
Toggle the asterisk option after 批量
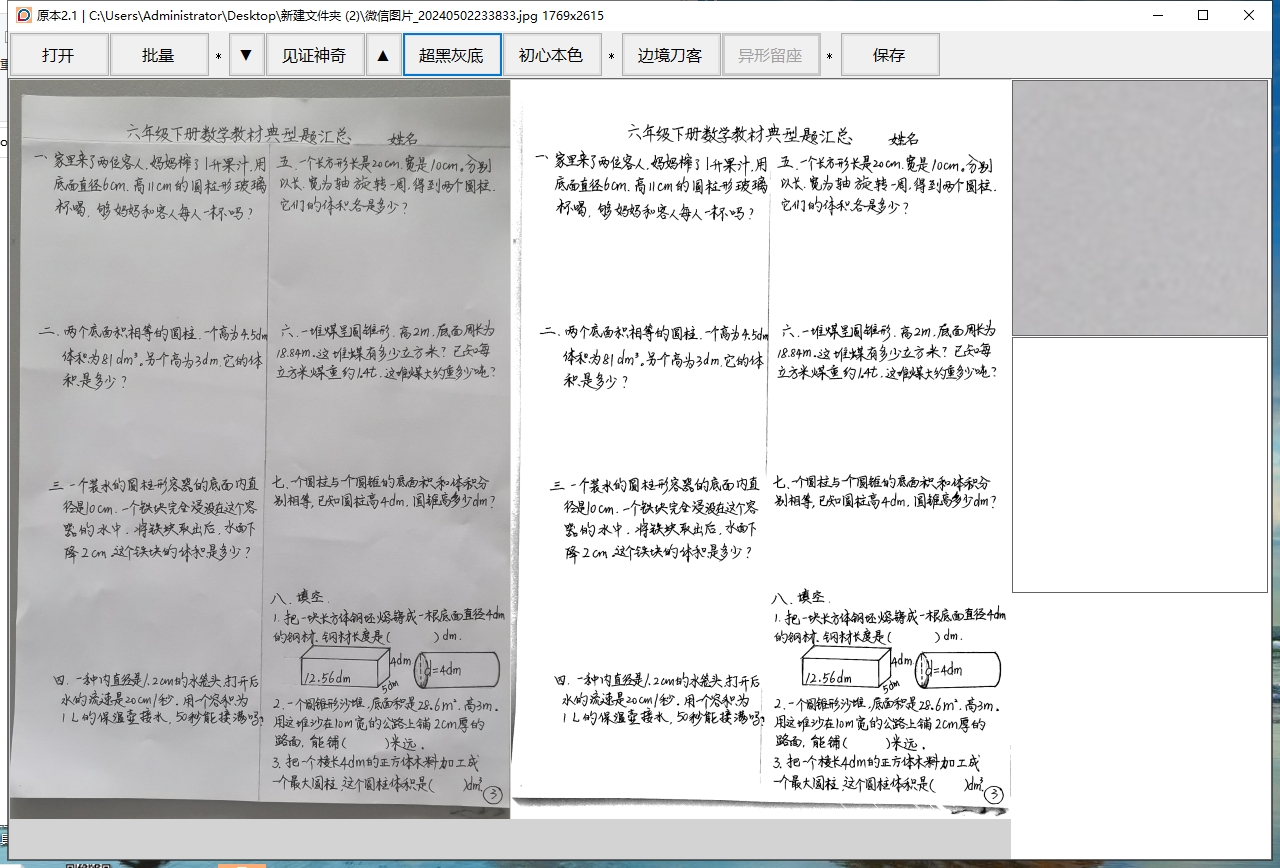[x=217, y=55]
